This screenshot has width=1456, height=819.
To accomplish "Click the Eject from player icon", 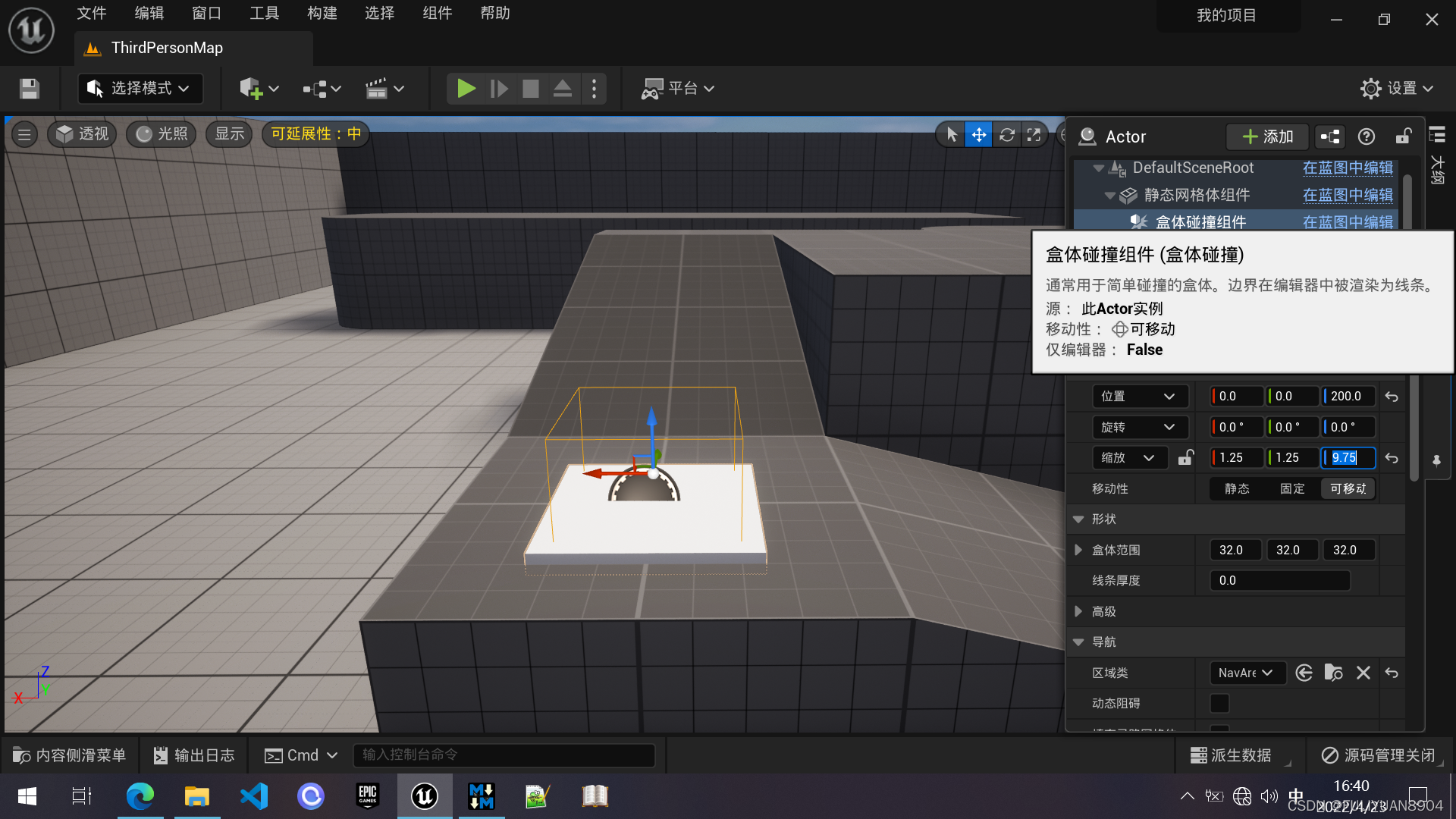I will click(x=563, y=89).
